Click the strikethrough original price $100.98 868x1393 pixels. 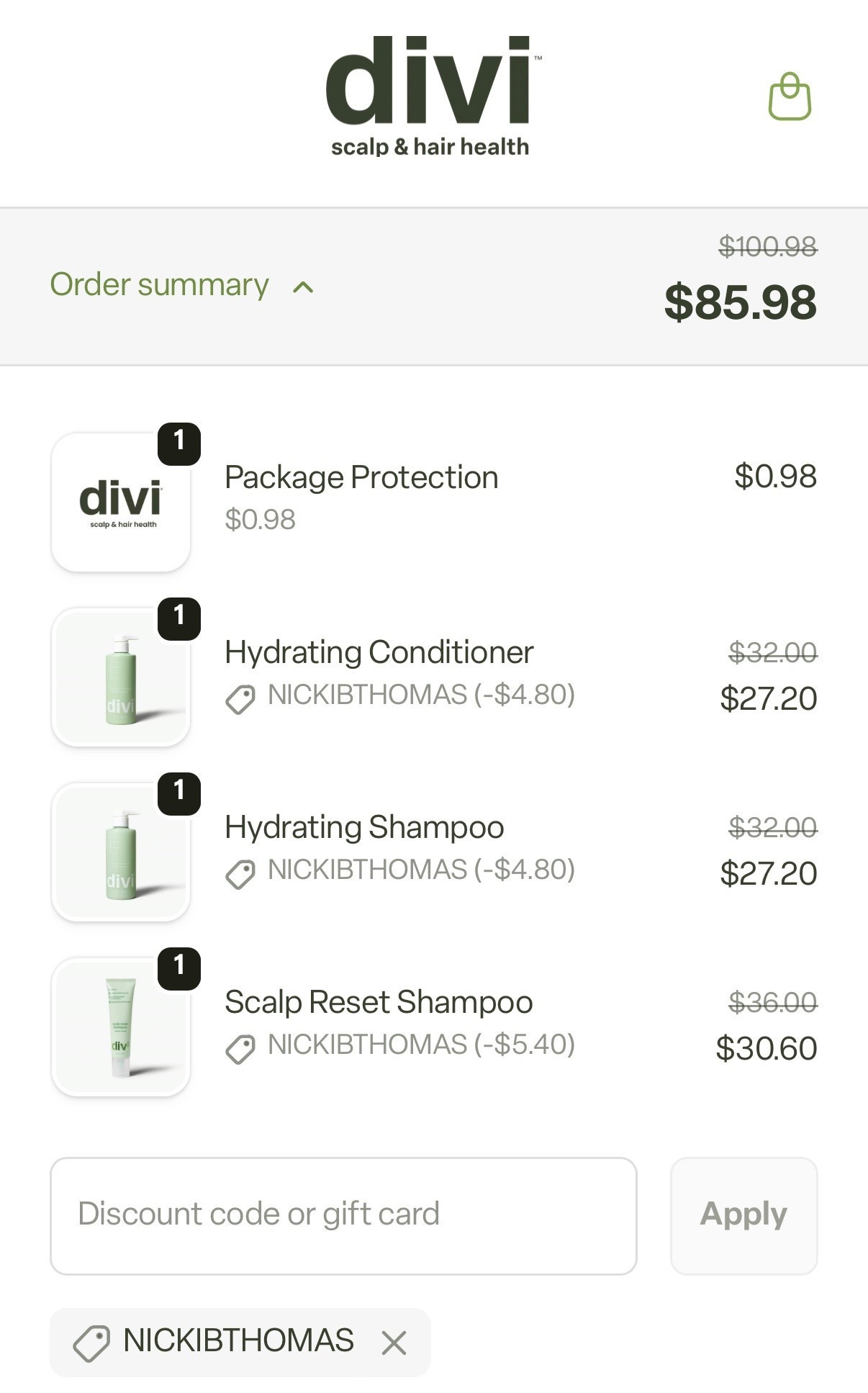768,248
